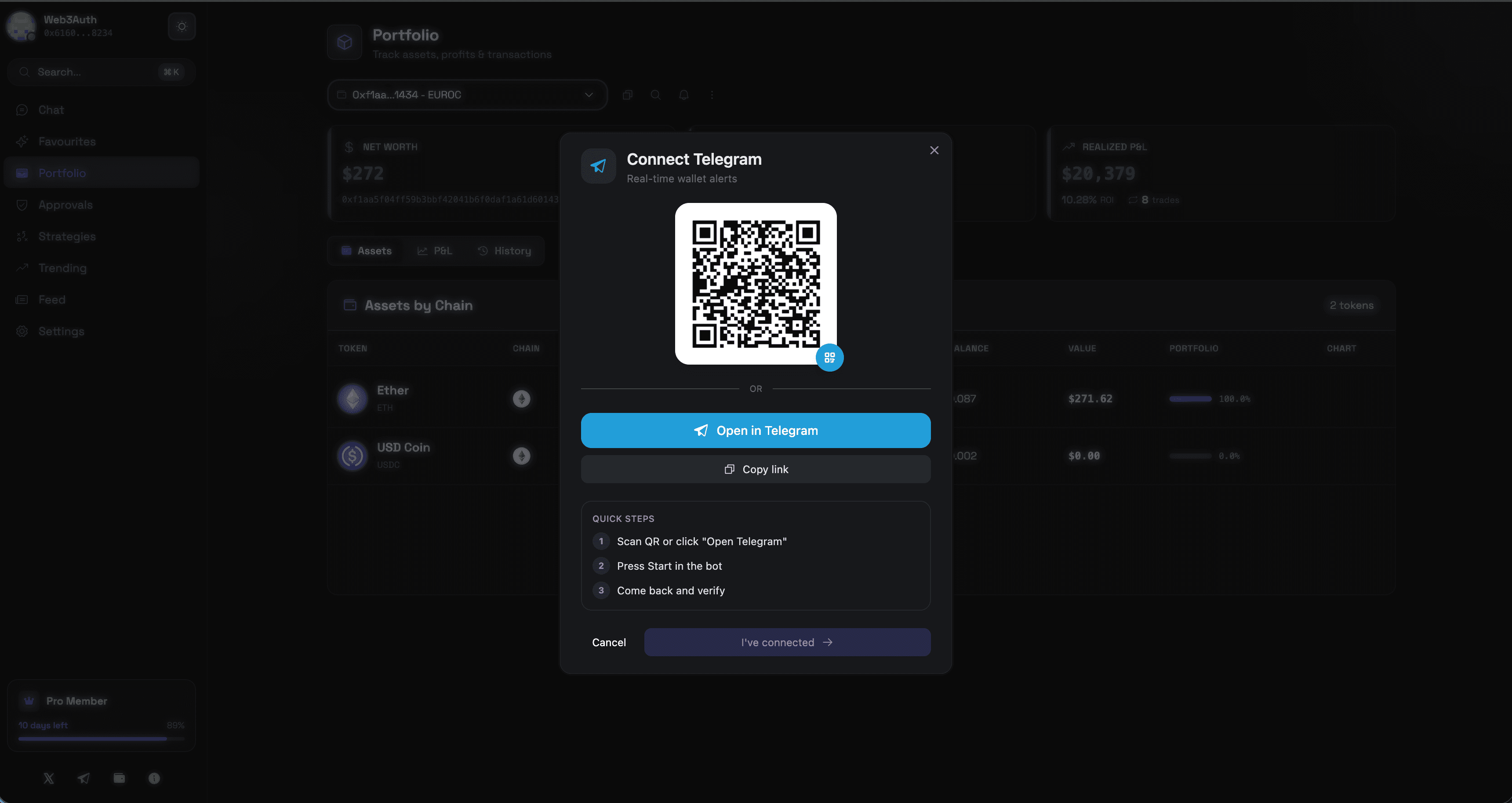Click the Pro Member crown icon
Viewport: 1512px width, 803px height.
pos(29,701)
